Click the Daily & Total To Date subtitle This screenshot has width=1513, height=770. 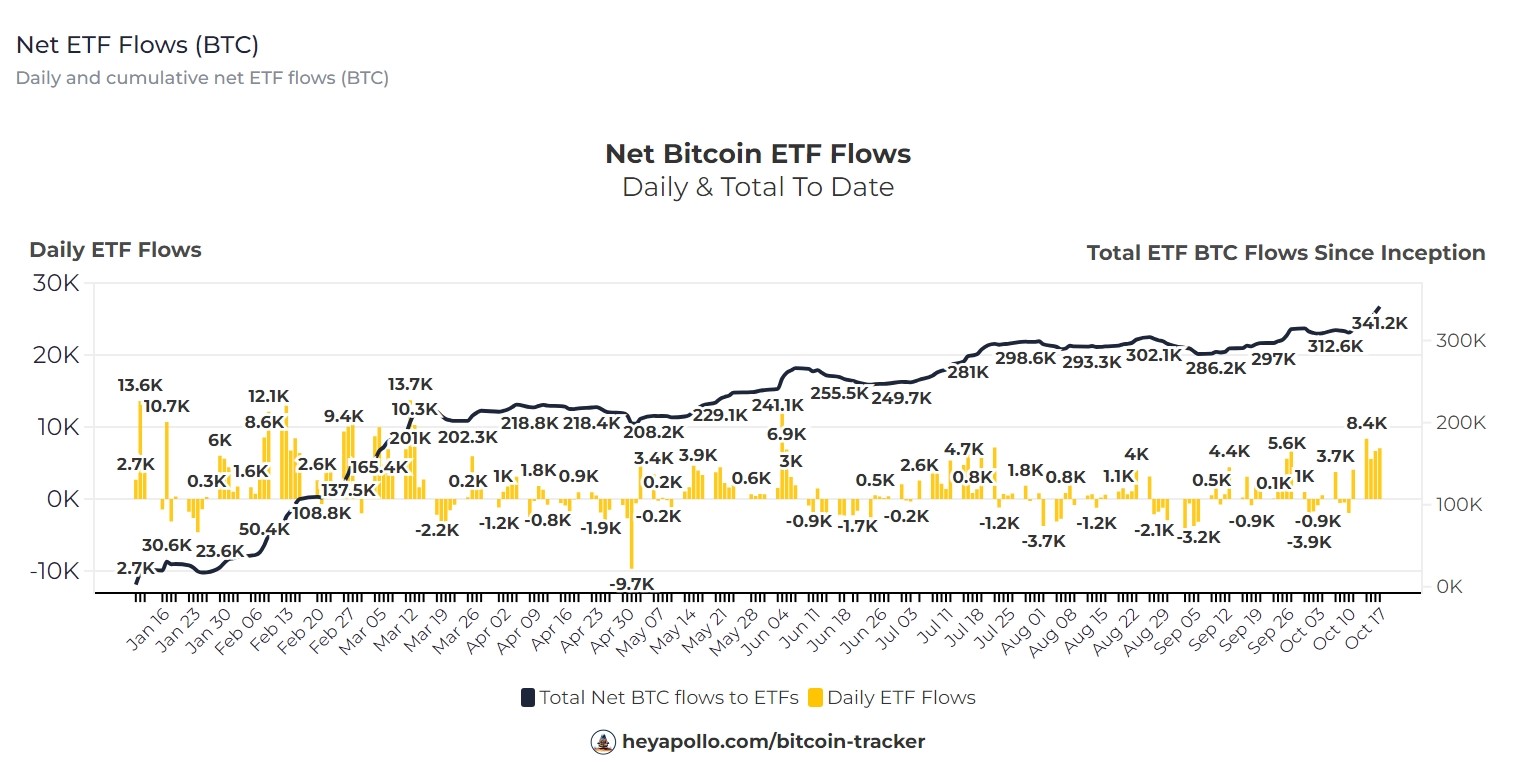(758, 187)
